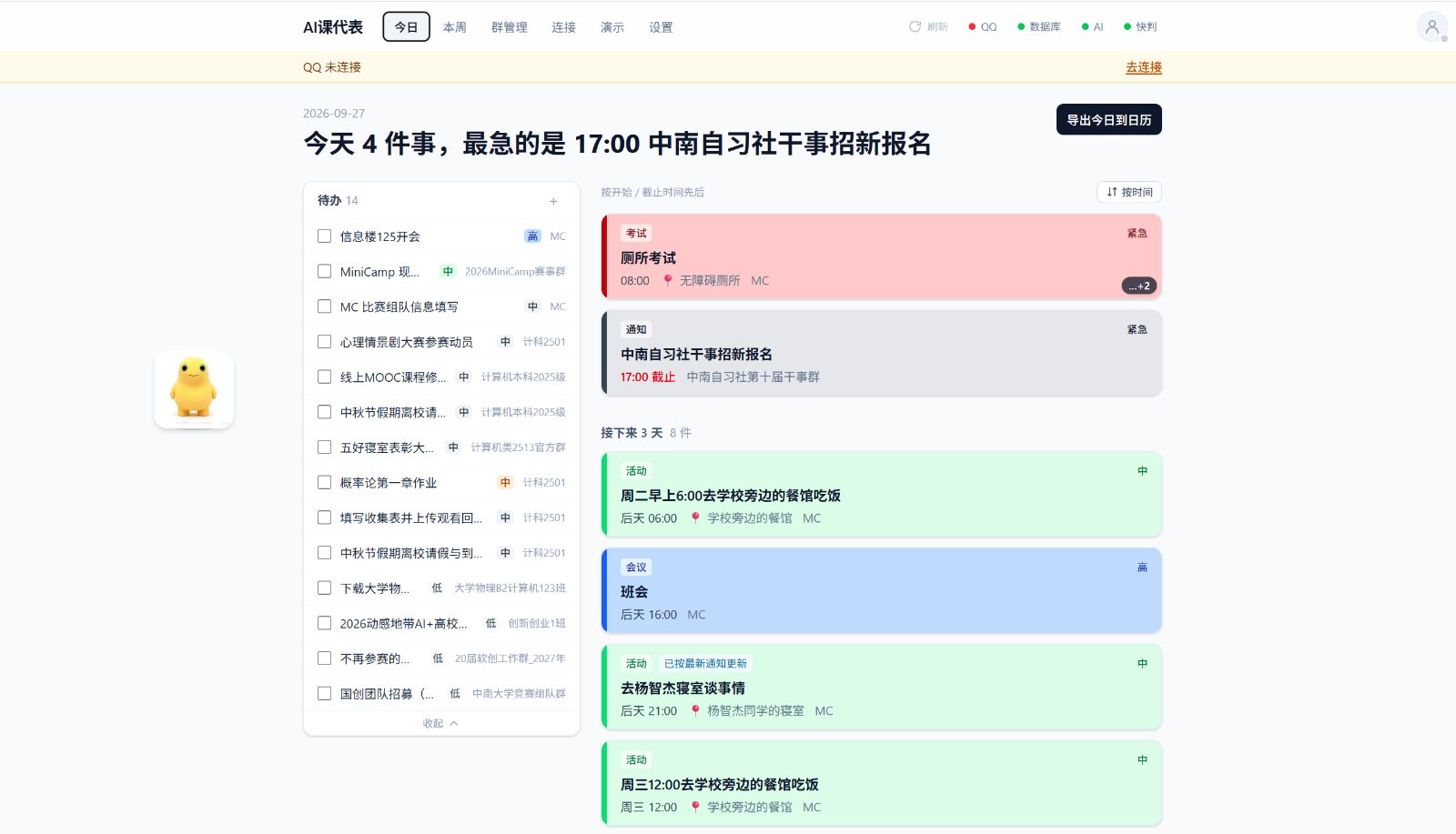The image size is (1456, 834).
Task: Click the 2026MiniCamp赛事群 group label
Action: coord(515,272)
